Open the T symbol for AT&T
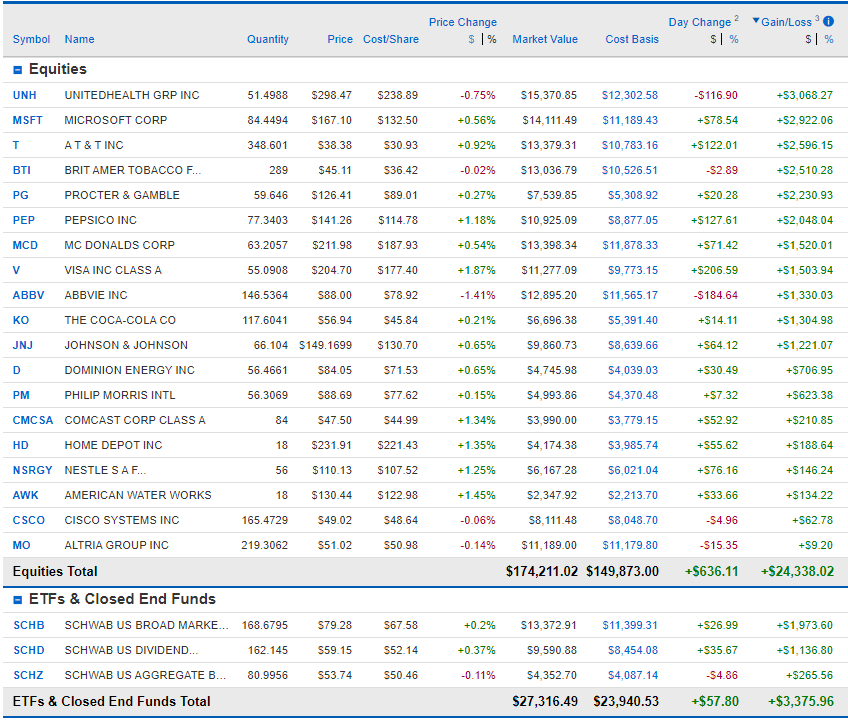The height and width of the screenshot is (720, 848). click(x=16, y=145)
